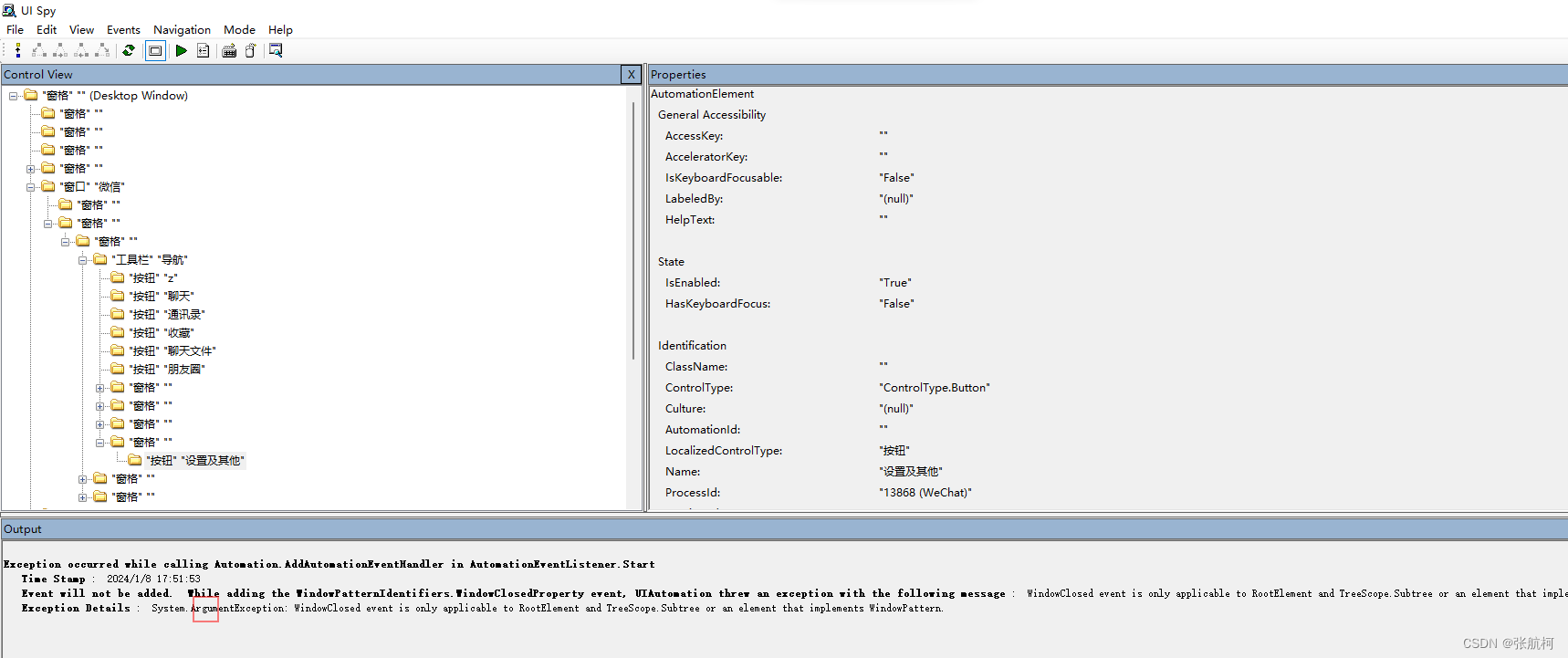Click the AutomationElement heading in Properties
The image size is (1568, 658).
pos(702,94)
